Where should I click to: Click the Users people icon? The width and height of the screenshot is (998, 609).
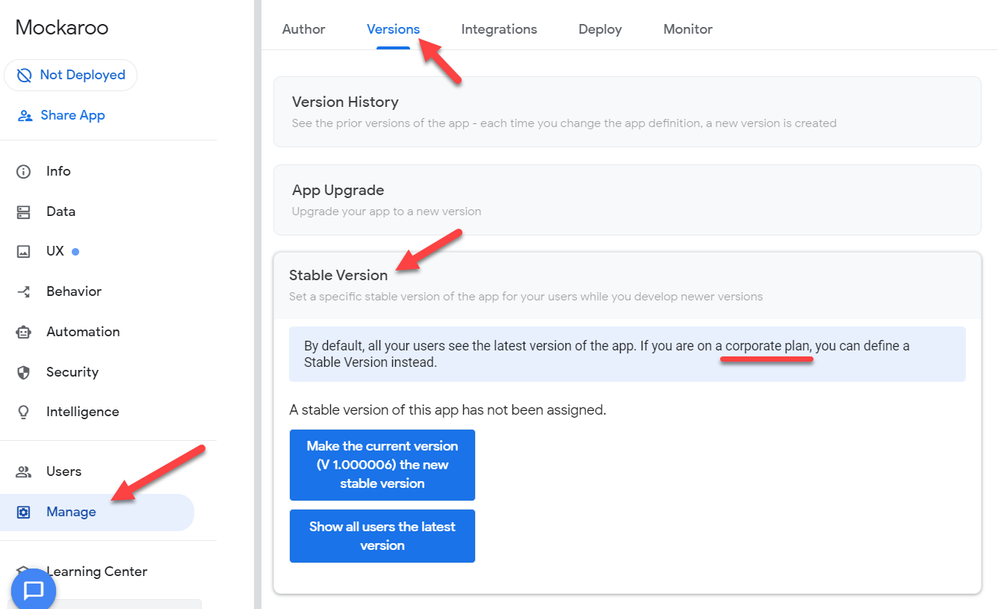point(24,472)
